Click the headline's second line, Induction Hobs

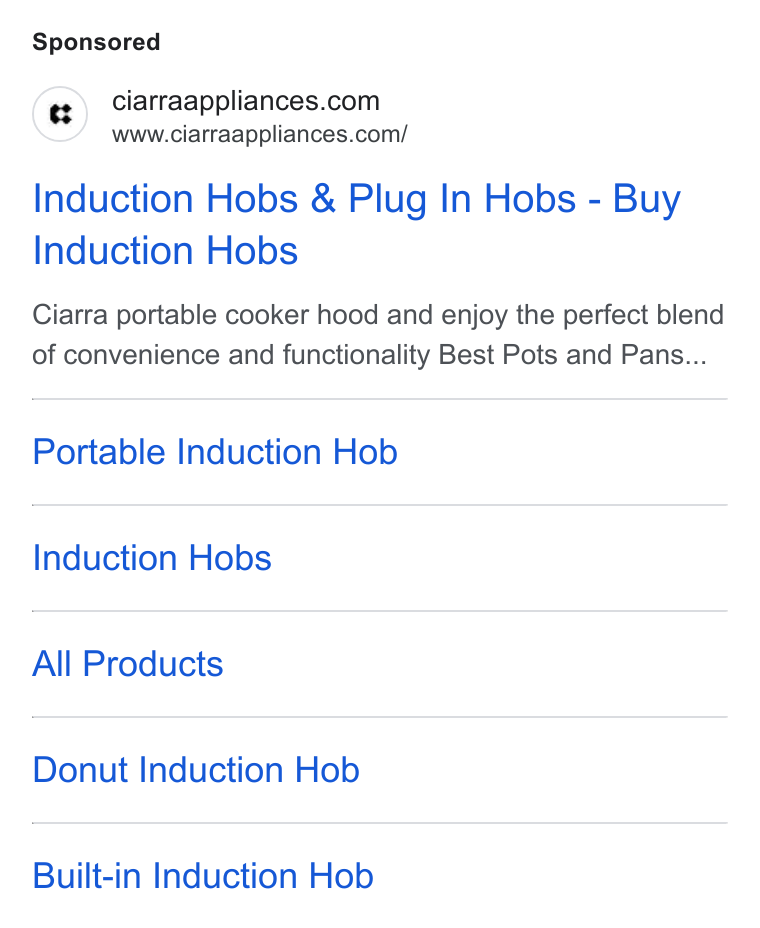tap(165, 250)
